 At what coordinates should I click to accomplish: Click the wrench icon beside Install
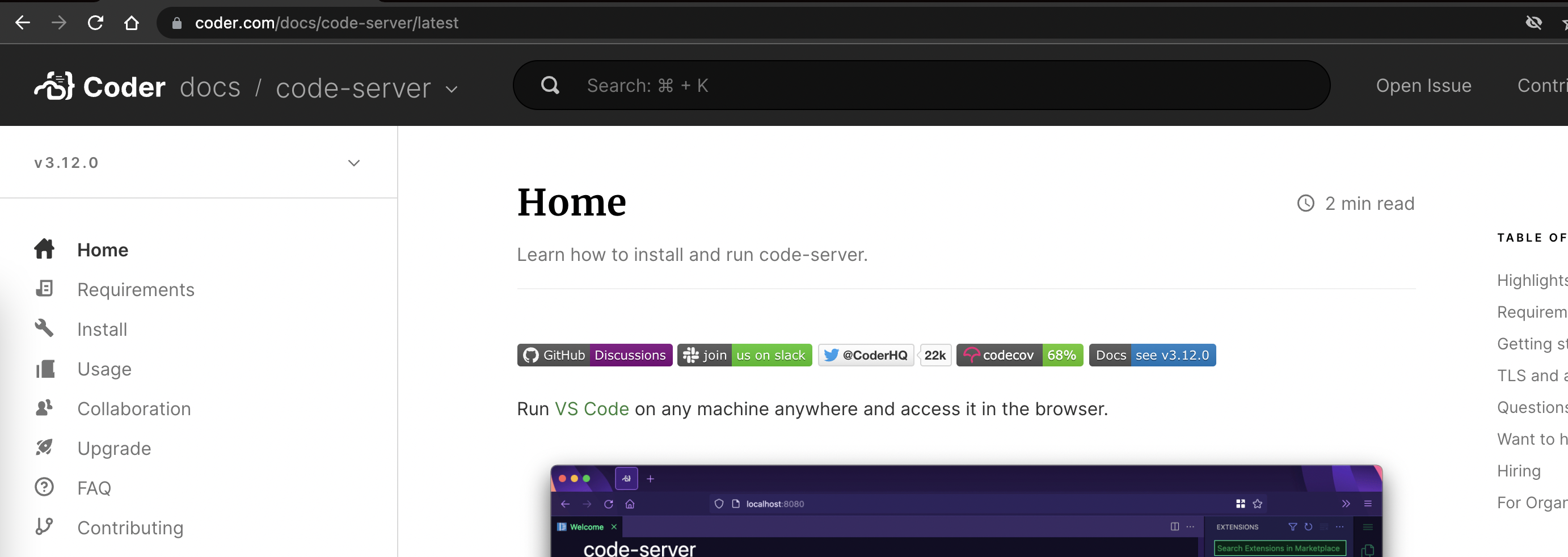click(44, 328)
